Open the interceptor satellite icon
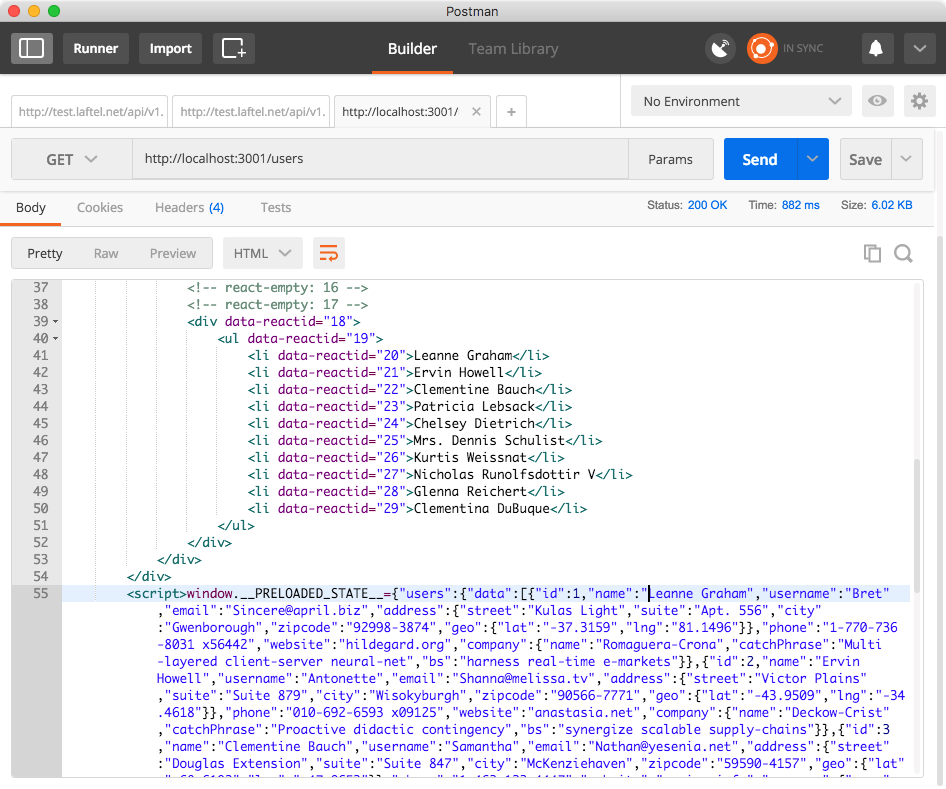Image resolution: width=946 pixels, height=789 pixels. pos(720,48)
